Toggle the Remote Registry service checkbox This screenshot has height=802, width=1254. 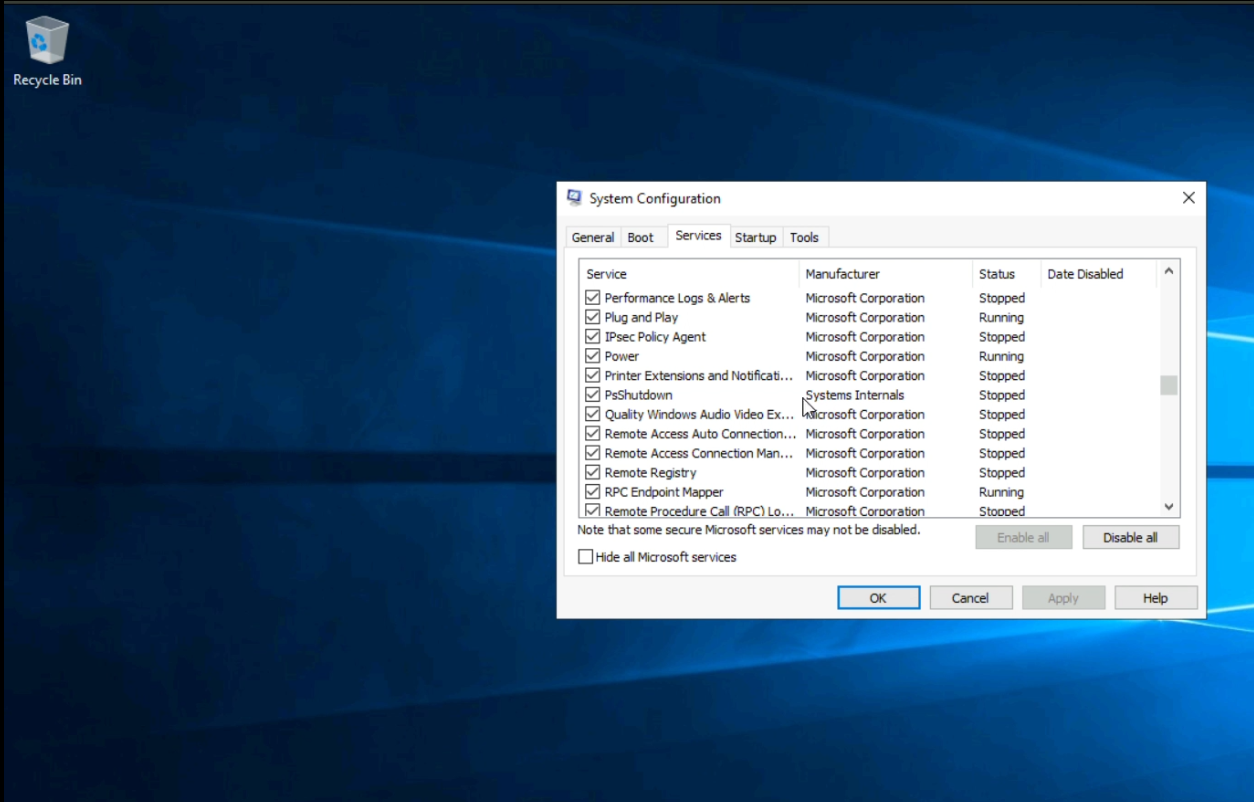(x=593, y=473)
